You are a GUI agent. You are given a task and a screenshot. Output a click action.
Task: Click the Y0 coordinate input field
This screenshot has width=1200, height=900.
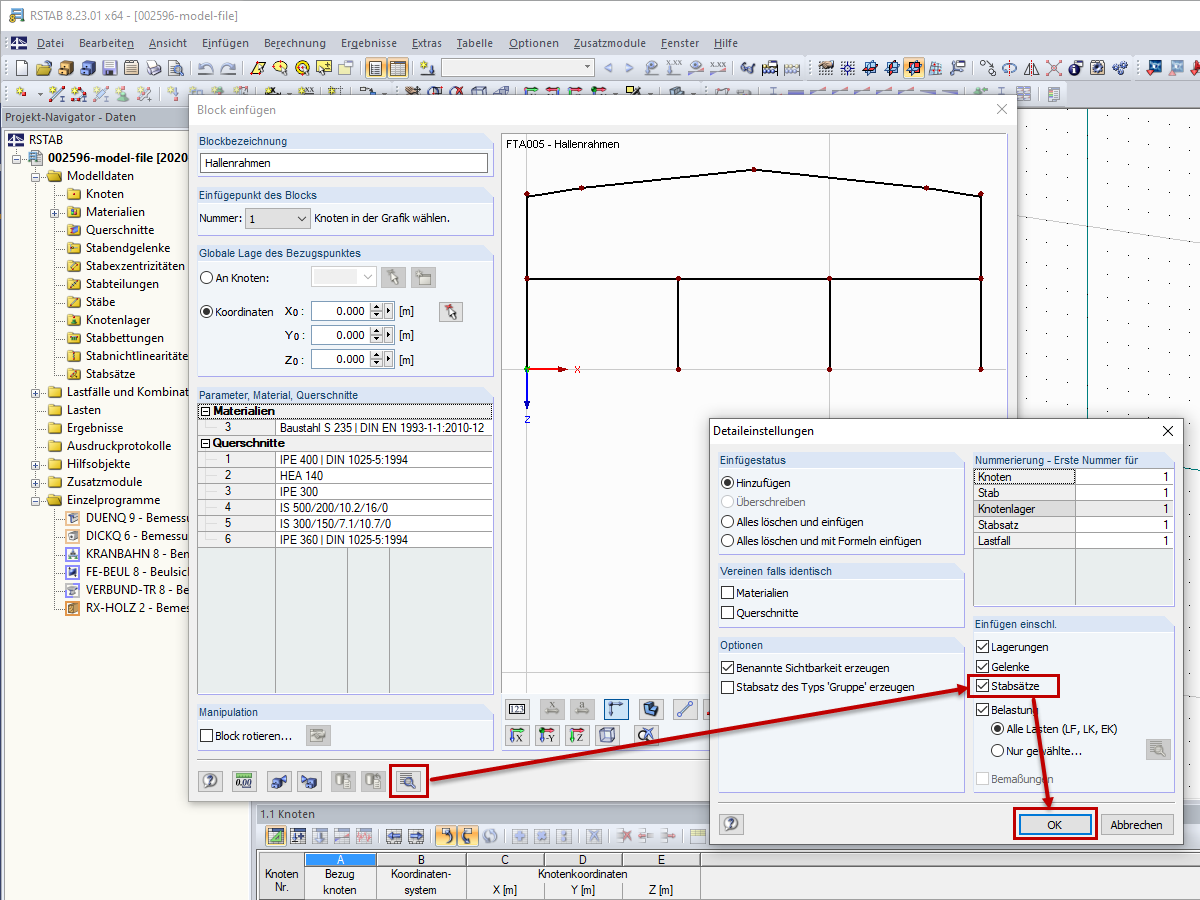[x=340, y=335]
